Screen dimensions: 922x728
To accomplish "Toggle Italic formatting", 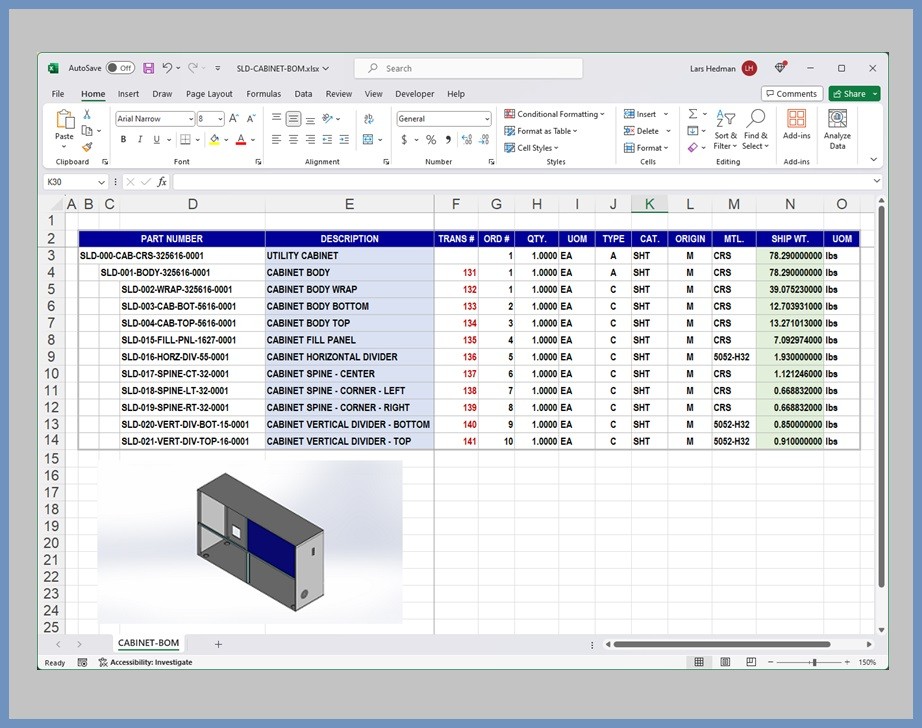I will coord(140,139).
